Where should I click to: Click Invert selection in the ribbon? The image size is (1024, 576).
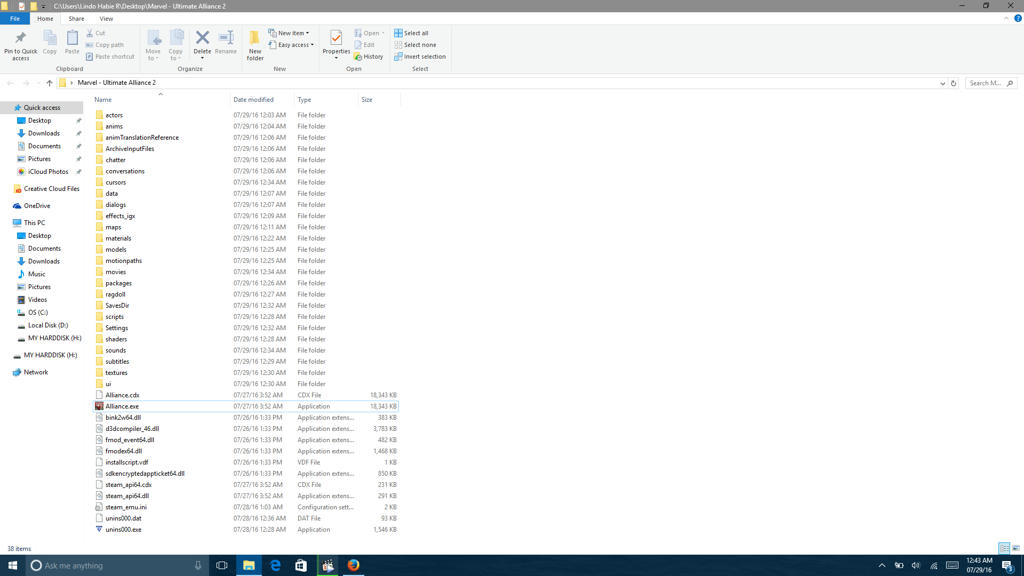click(420, 57)
